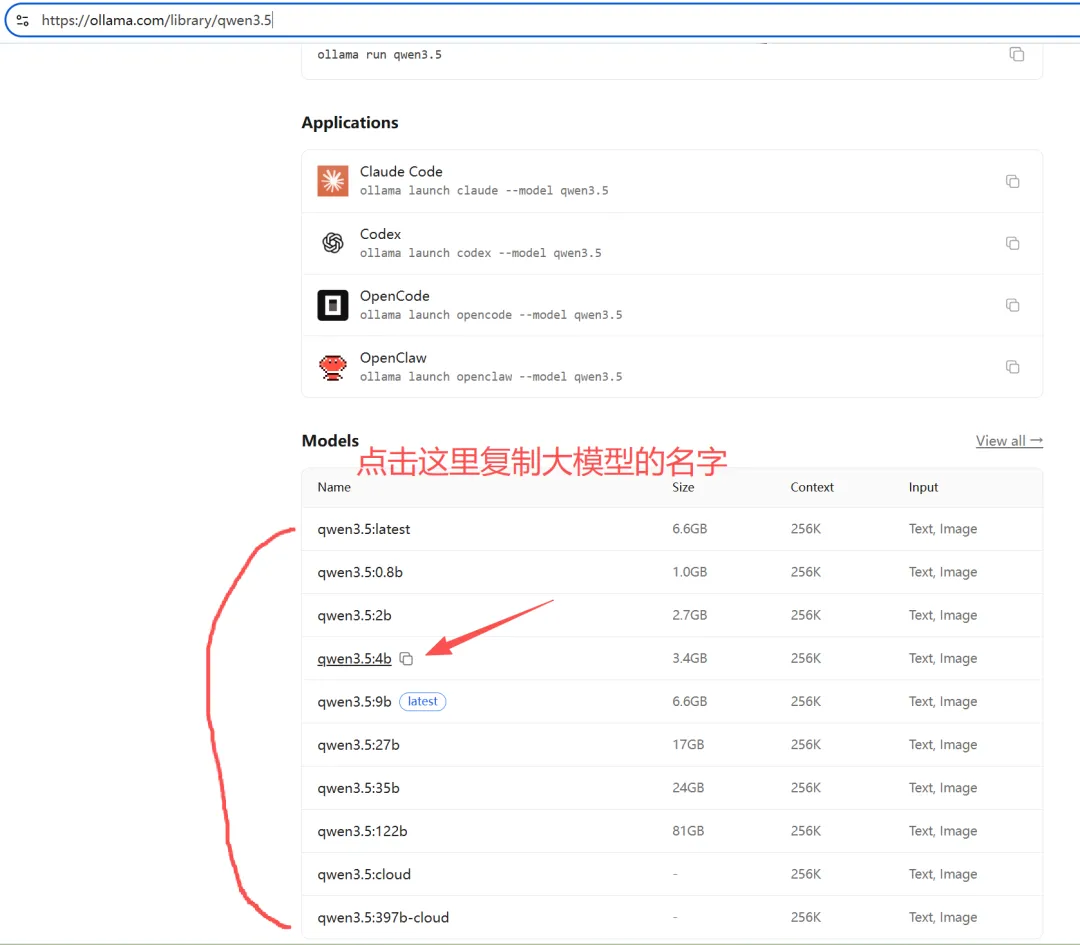
Task: Click the Name column header
Action: tap(334, 487)
